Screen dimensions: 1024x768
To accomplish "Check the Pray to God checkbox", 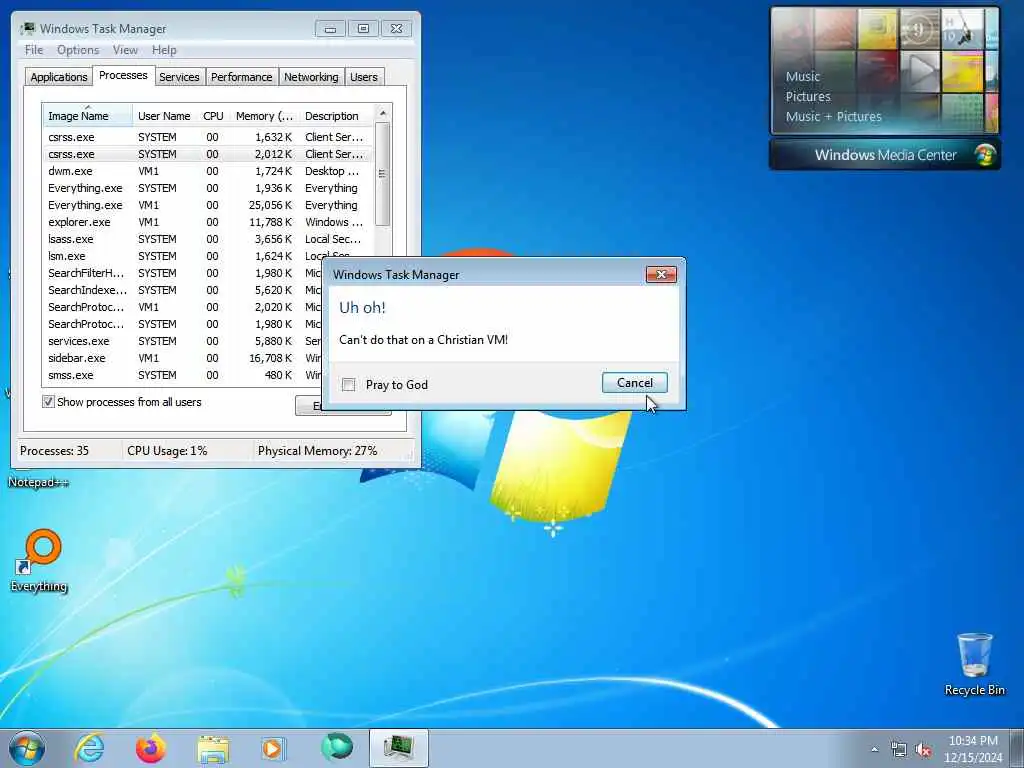I will tap(349, 385).
